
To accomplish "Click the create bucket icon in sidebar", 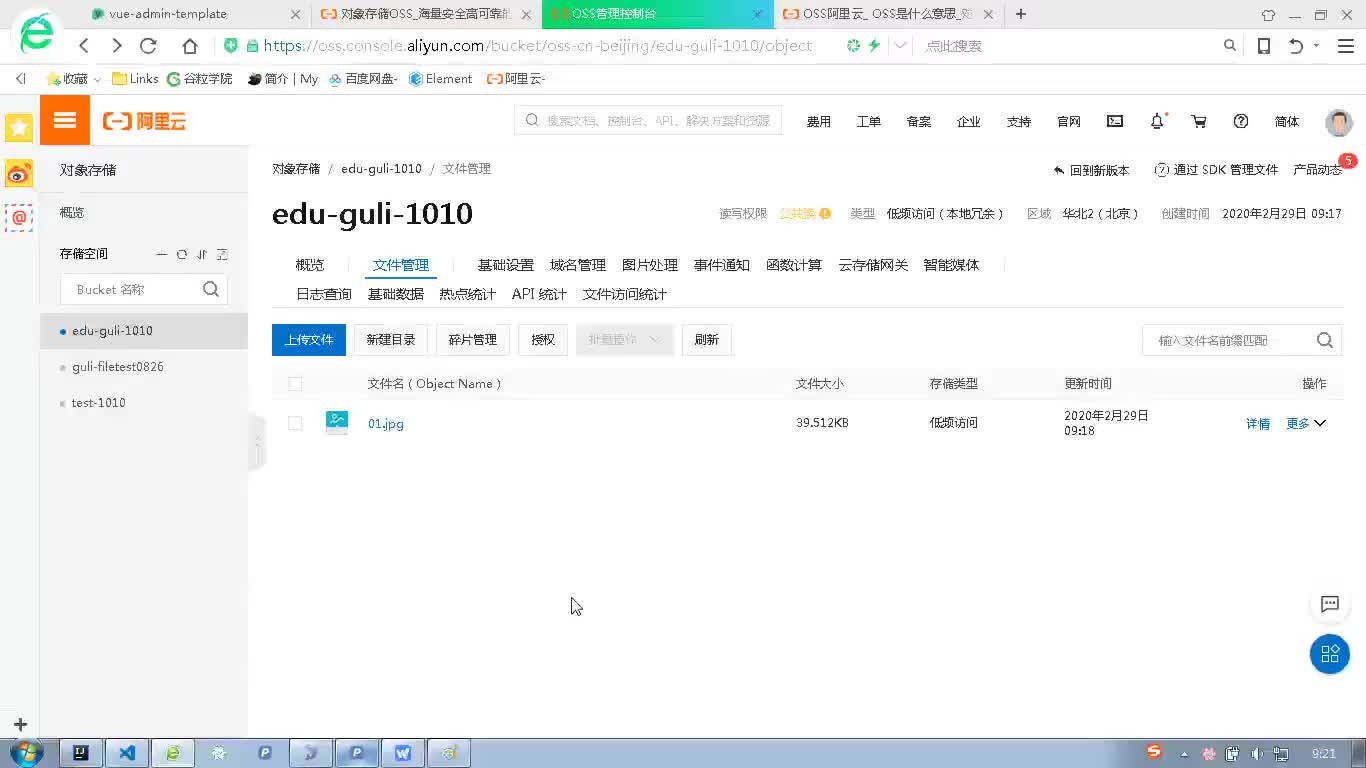I will pyautogui.click(x=162, y=254).
